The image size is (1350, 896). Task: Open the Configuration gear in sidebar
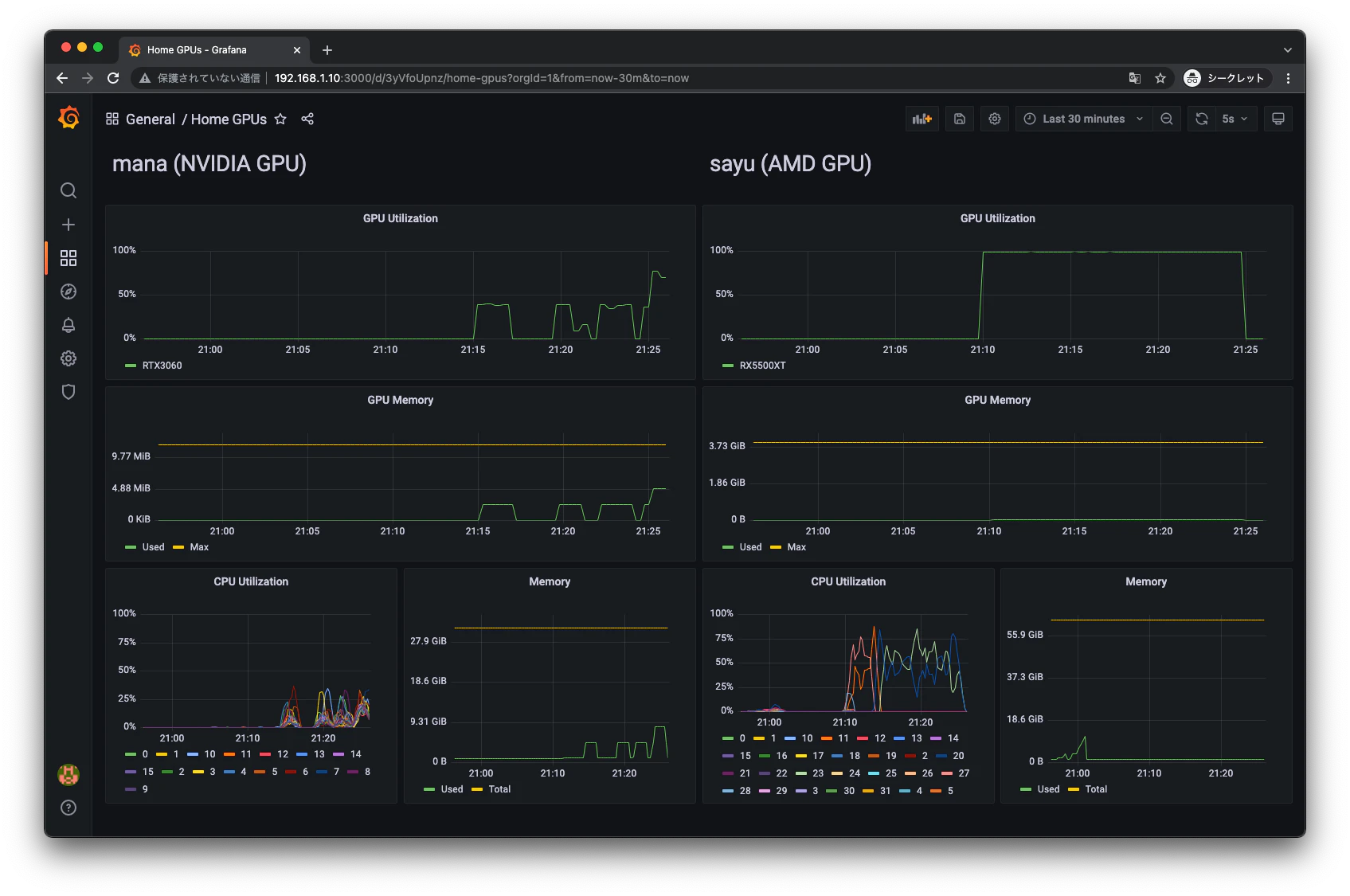[x=68, y=358]
